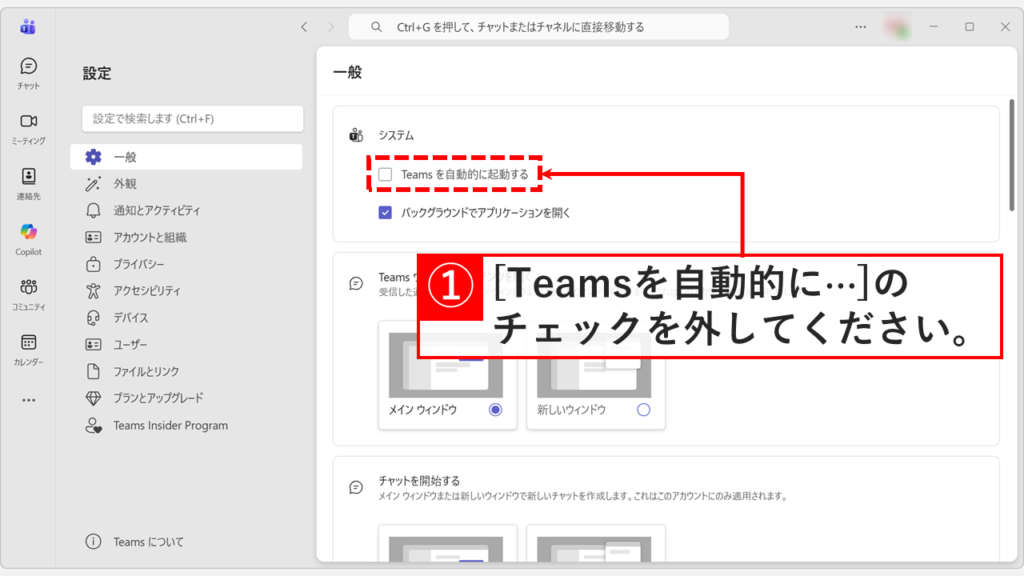The image size is (1024, 576).
Task: Expand more apps via the ... rail button
Action: (28, 398)
